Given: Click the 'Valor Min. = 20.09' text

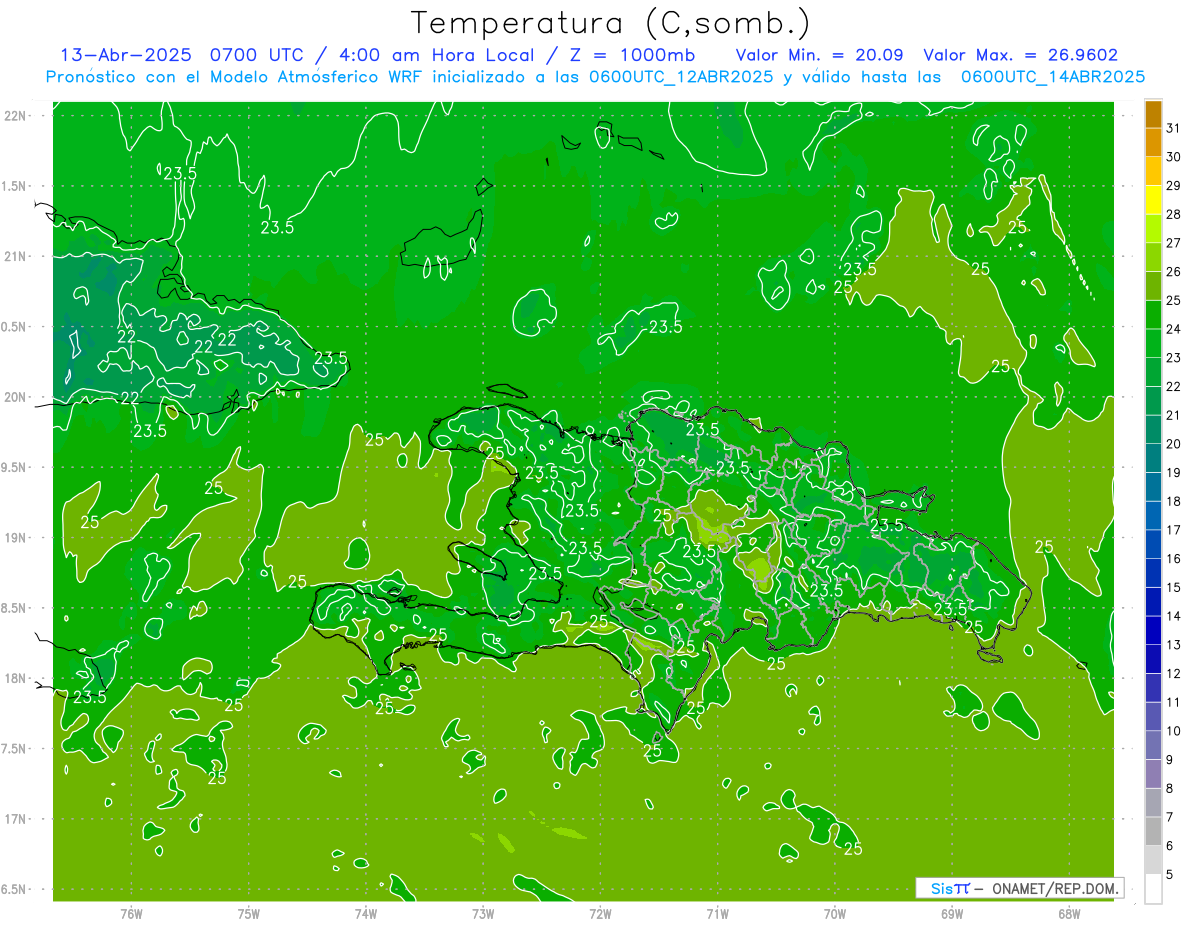Looking at the screenshot, I should [819, 55].
